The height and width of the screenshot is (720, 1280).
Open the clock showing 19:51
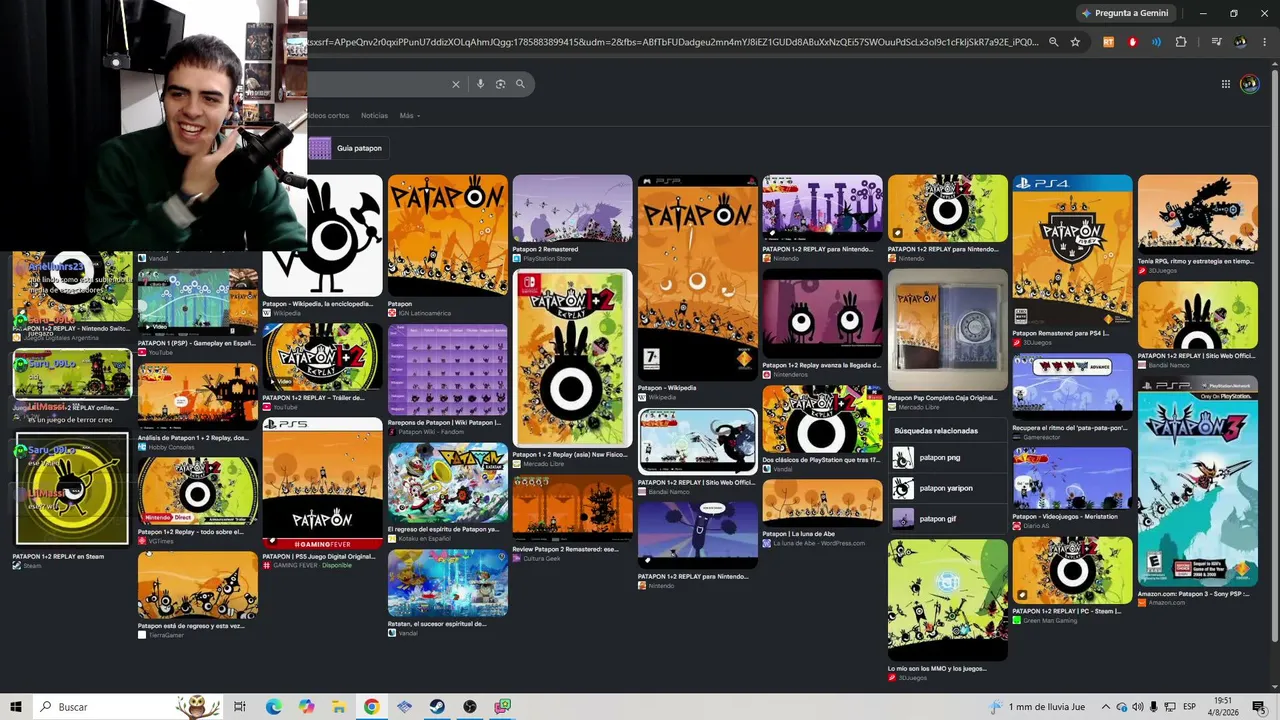click(1224, 707)
